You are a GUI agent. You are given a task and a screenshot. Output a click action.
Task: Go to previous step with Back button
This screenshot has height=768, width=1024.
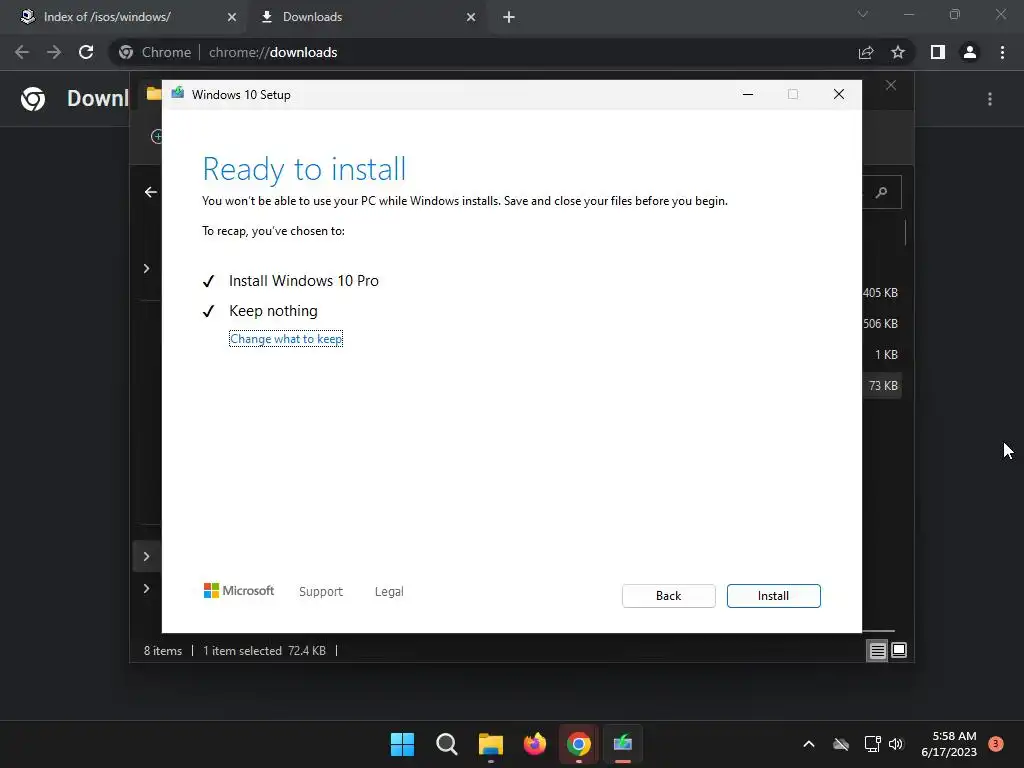(668, 596)
